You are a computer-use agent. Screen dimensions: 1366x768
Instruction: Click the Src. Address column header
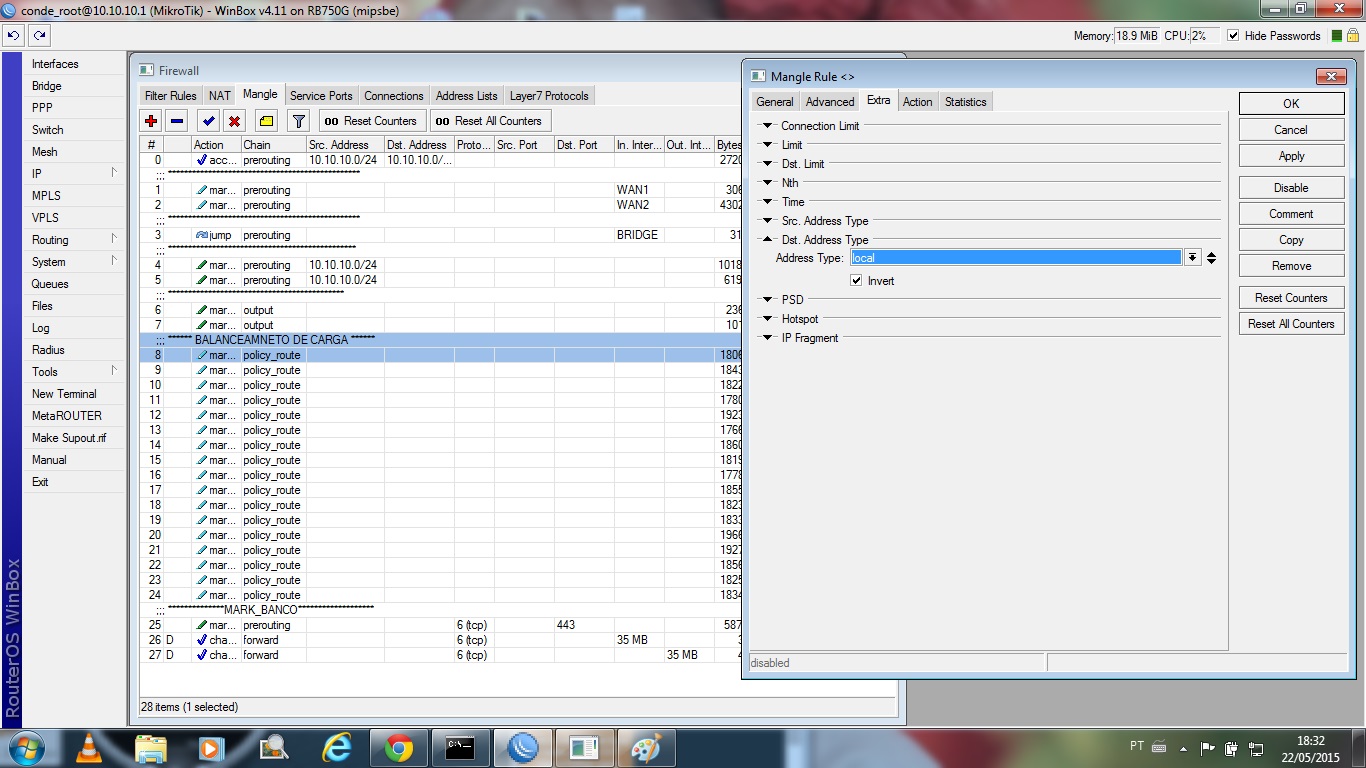pos(345,145)
